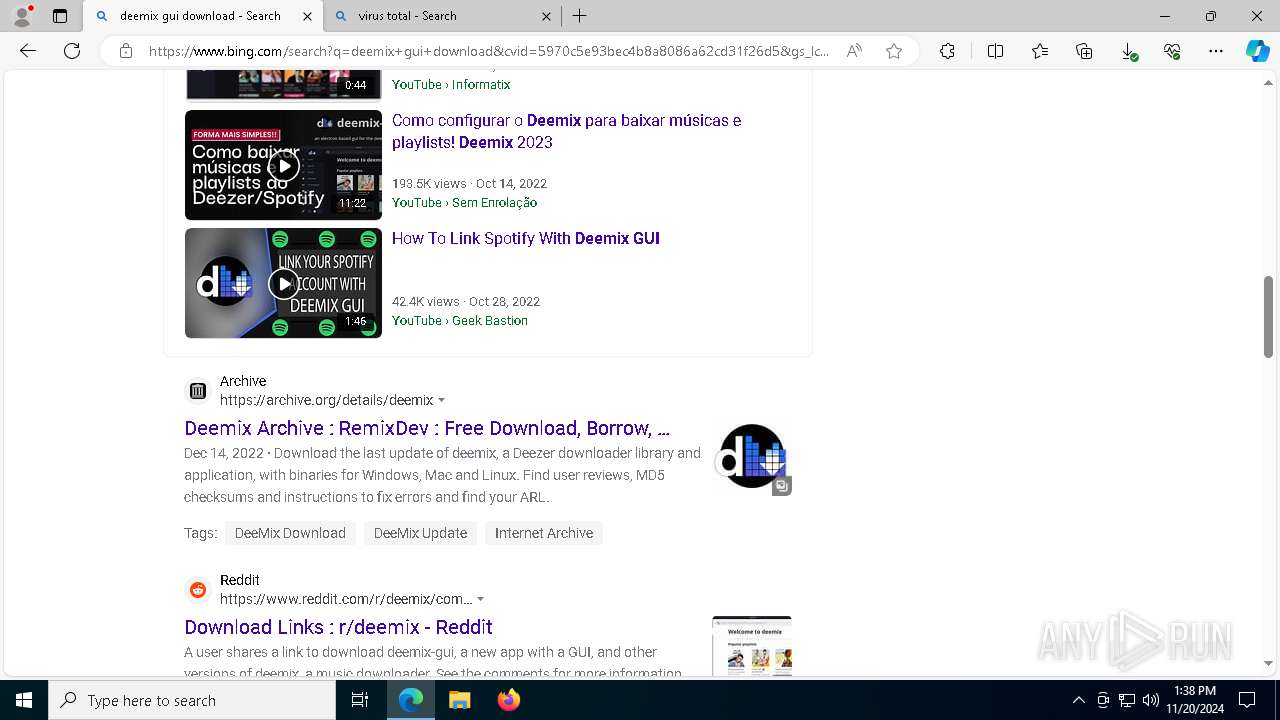Viewport: 1280px width, 720px height.
Task: Open Browser essentials
Action: pyautogui.click(x=1172, y=51)
